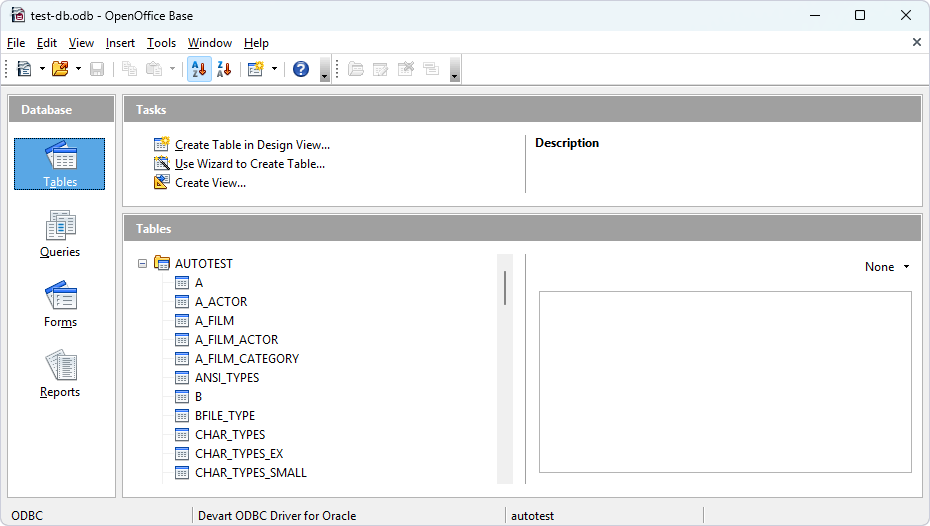Click the tables list vertical scrollbar thumb
The height and width of the screenshot is (526, 930).
(x=505, y=288)
